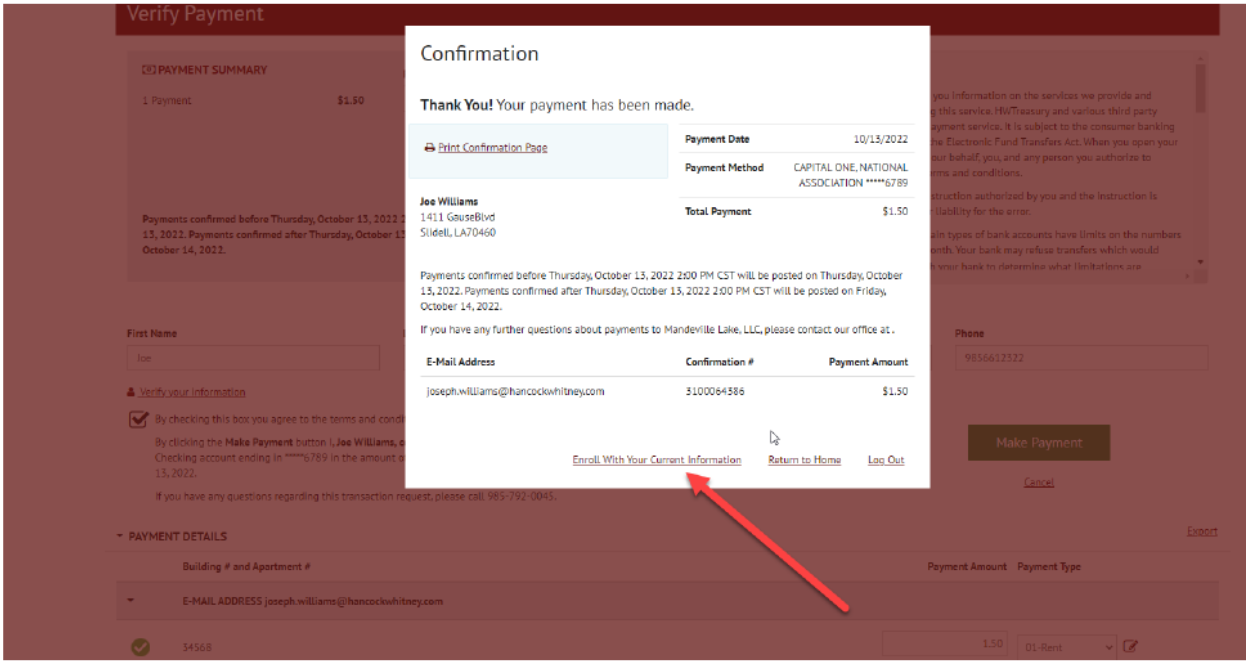Click the Payment Summary header icon

click(x=149, y=71)
